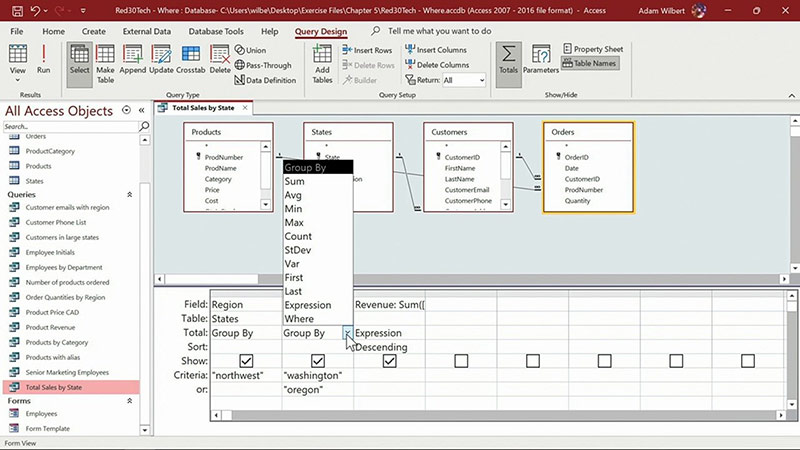Check Show box in second empty column
The width and height of the screenshot is (800, 450).
point(533,361)
